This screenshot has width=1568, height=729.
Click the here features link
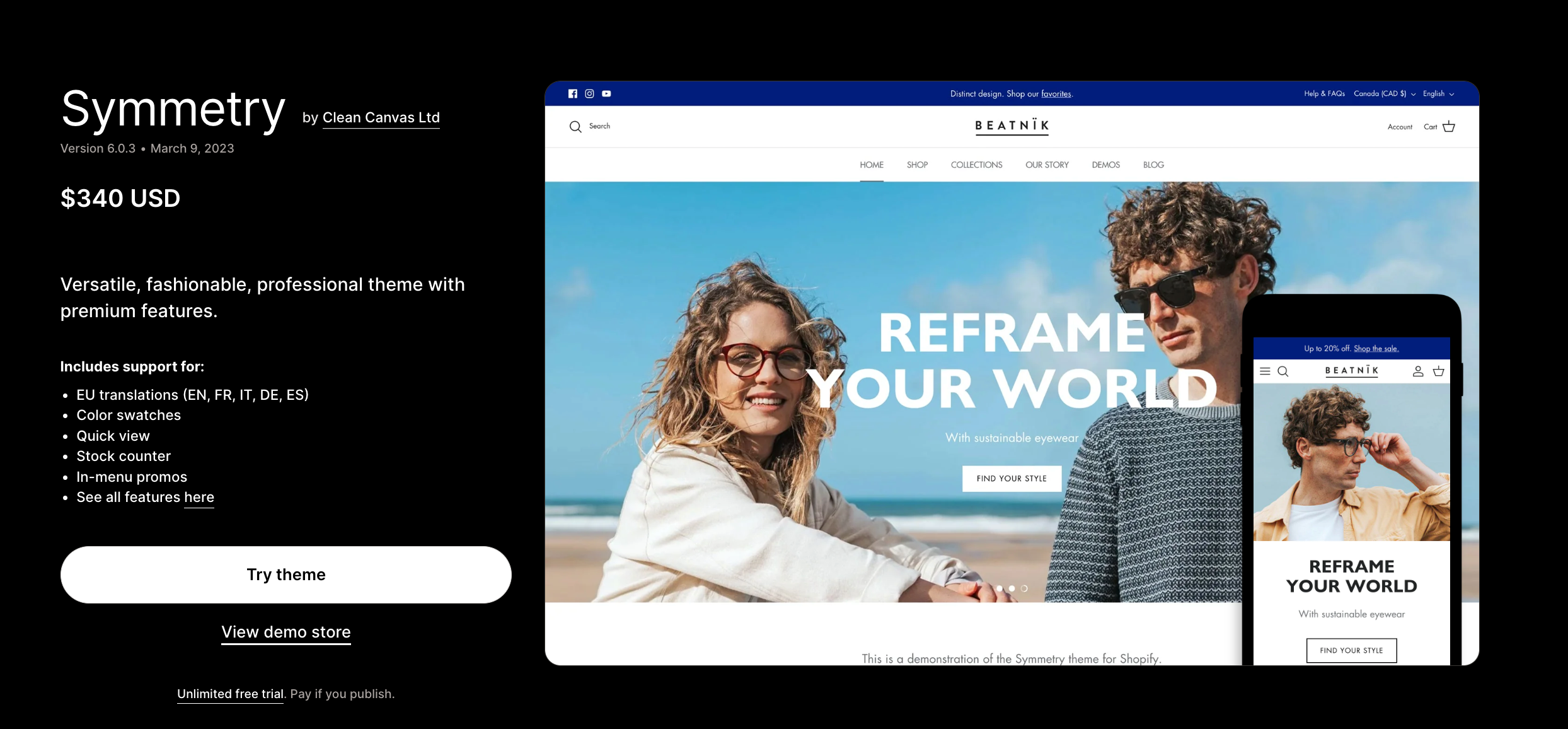click(x=198, y=497)
